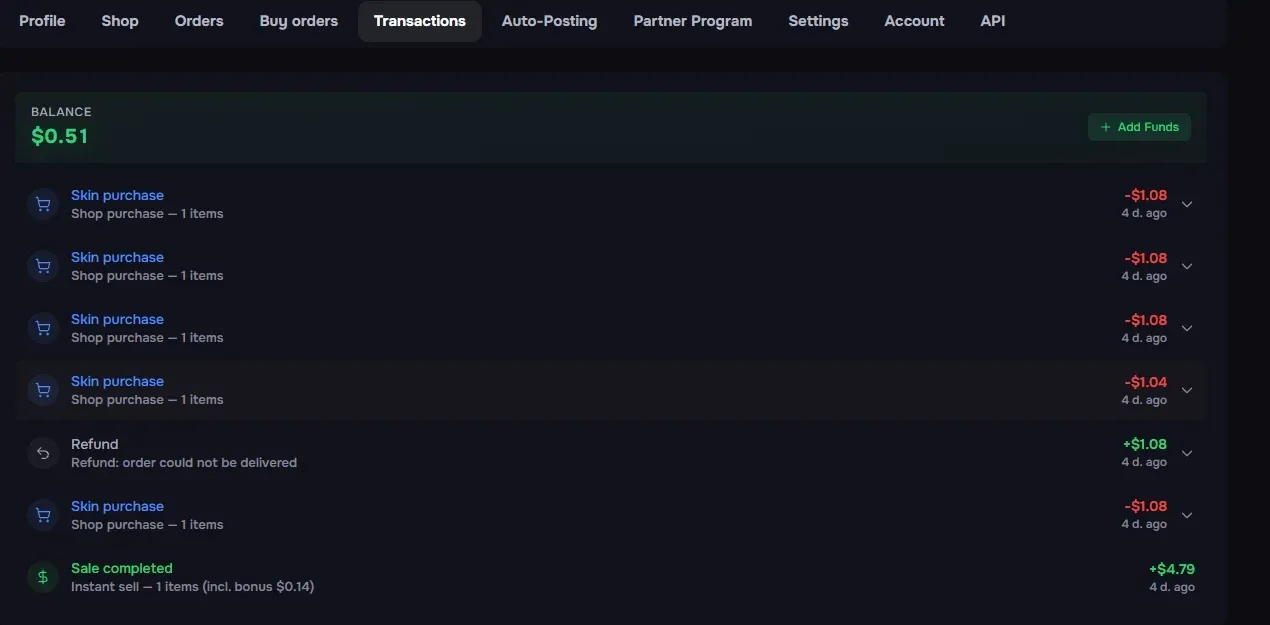The image size is (1270, 625).
Task: Click the 'Instant sell — 1 items' description
Action: 193,587
